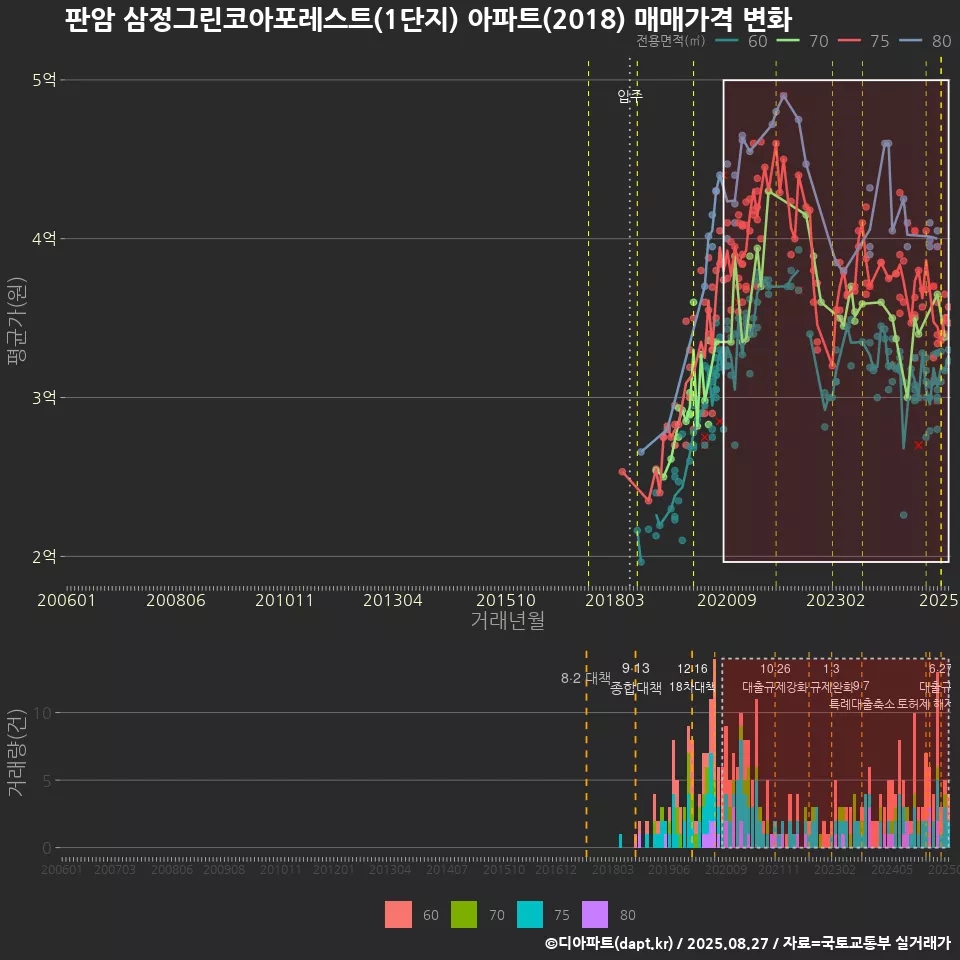Click the red 75 line sample in top legend
Image resolution: width=960 pixels, height=960 pixels.
849,41
